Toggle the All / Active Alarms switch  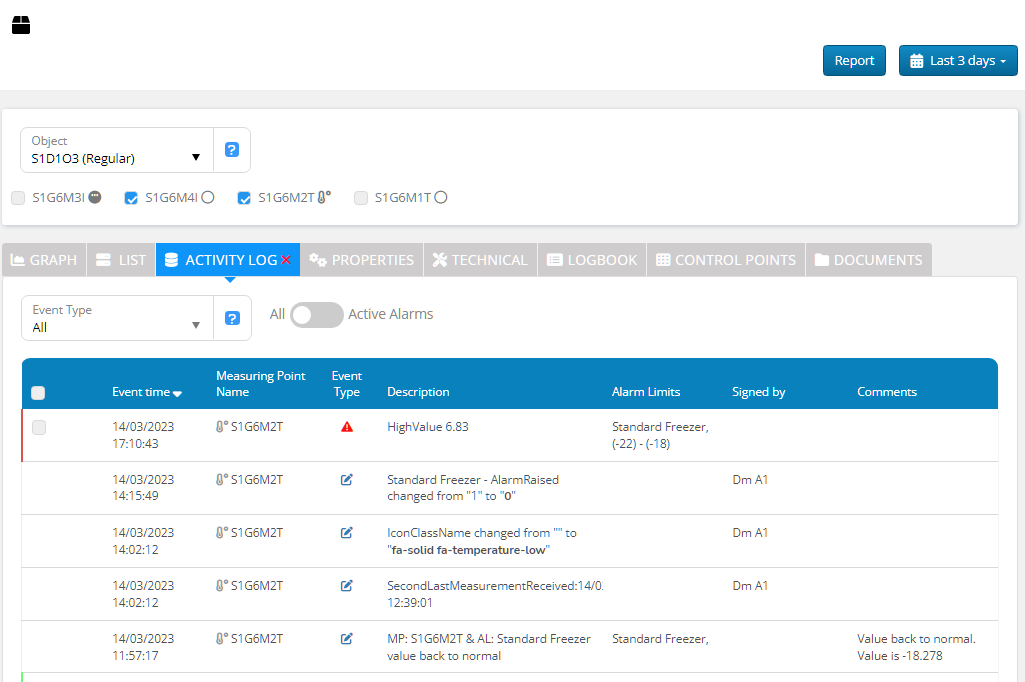click(316, 315)
